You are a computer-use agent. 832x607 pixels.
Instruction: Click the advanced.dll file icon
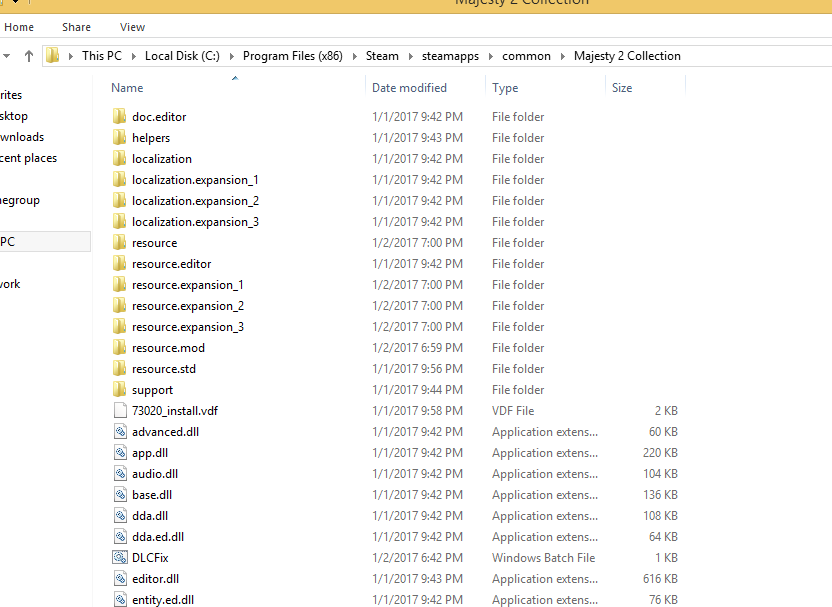120,431
